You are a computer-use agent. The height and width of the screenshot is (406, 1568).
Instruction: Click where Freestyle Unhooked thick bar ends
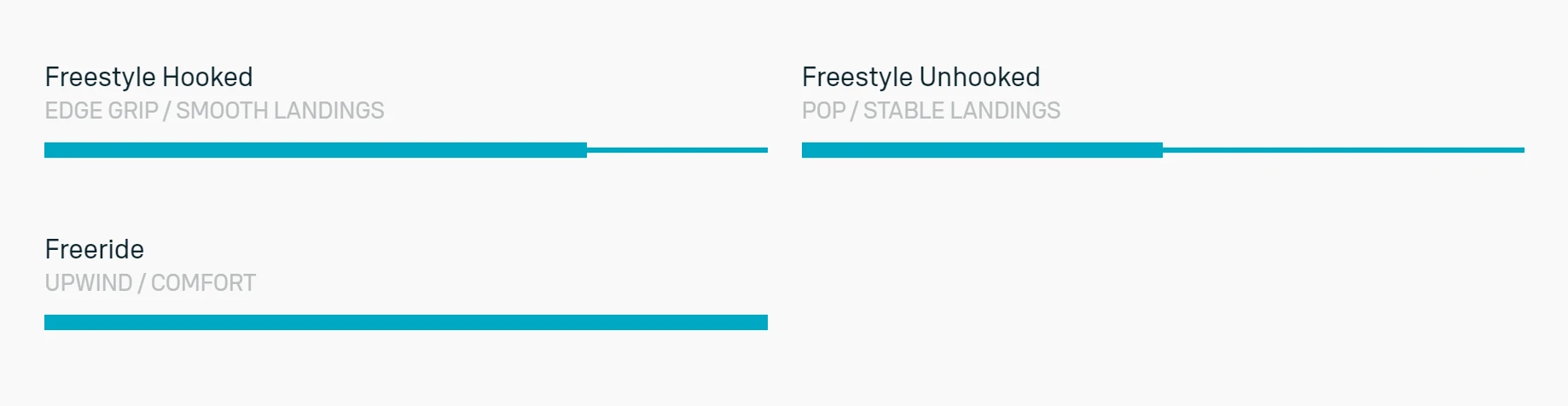[1161, 150]
